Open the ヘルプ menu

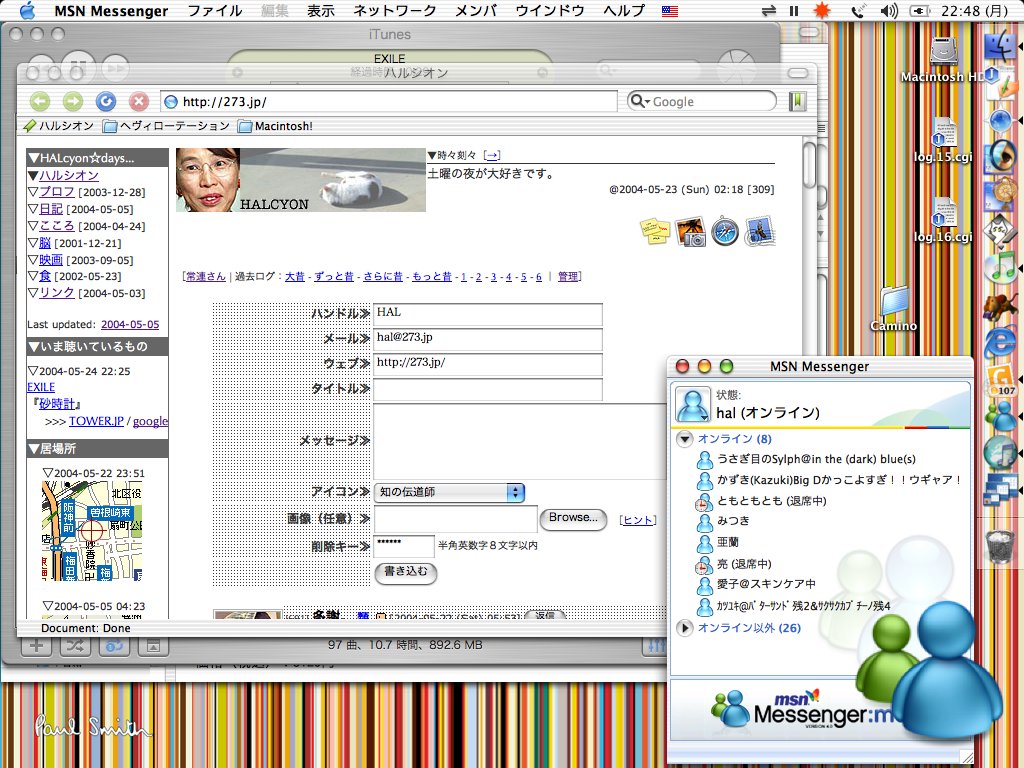624,10
